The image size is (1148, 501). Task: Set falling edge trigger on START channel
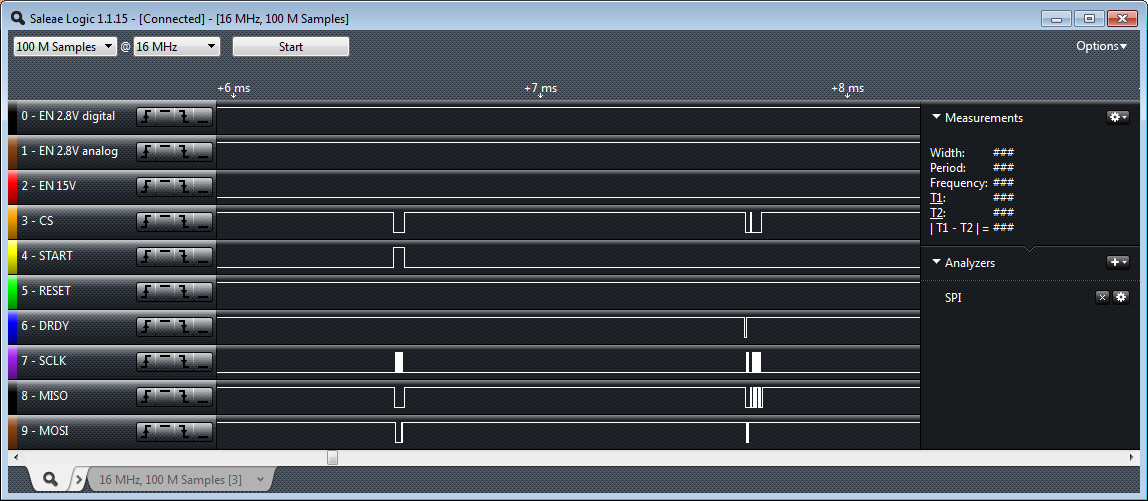[x=184, y=256]
